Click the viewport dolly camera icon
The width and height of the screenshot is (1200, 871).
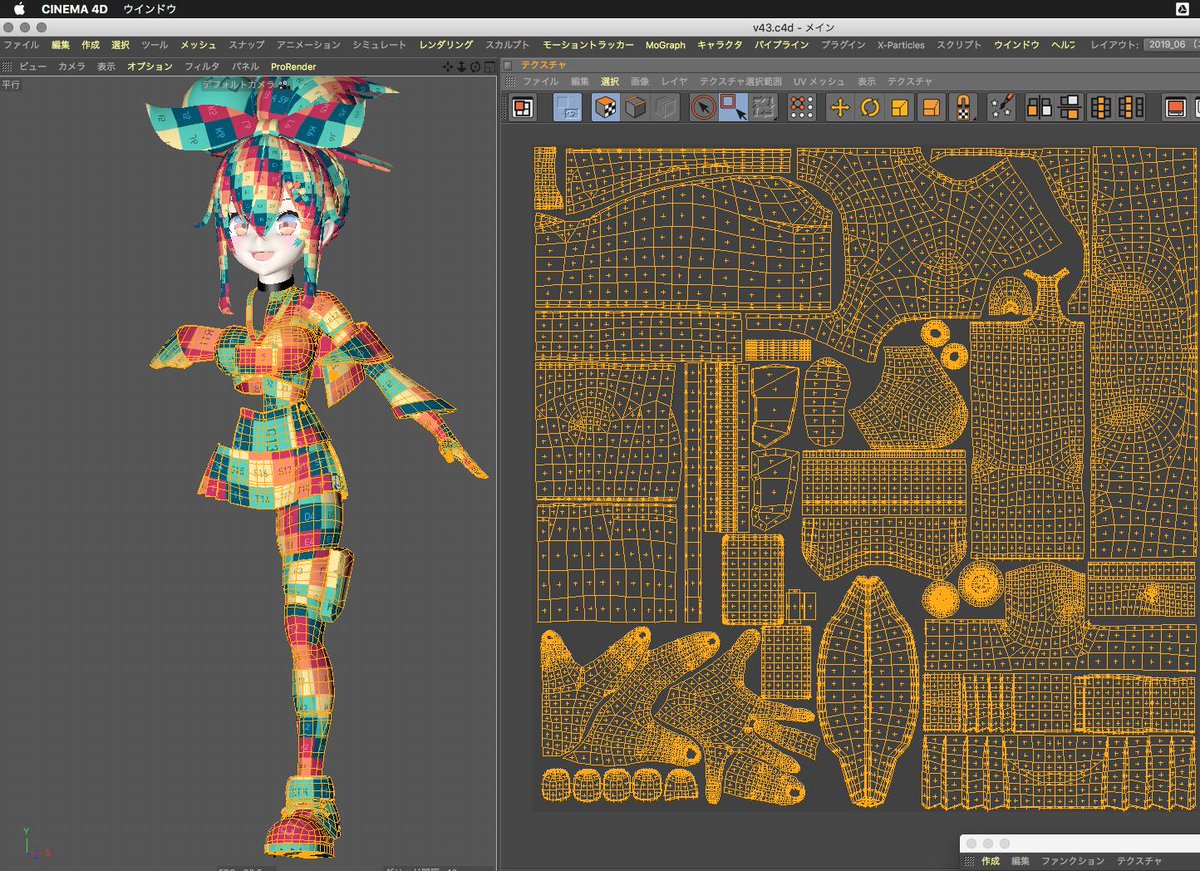461,67
